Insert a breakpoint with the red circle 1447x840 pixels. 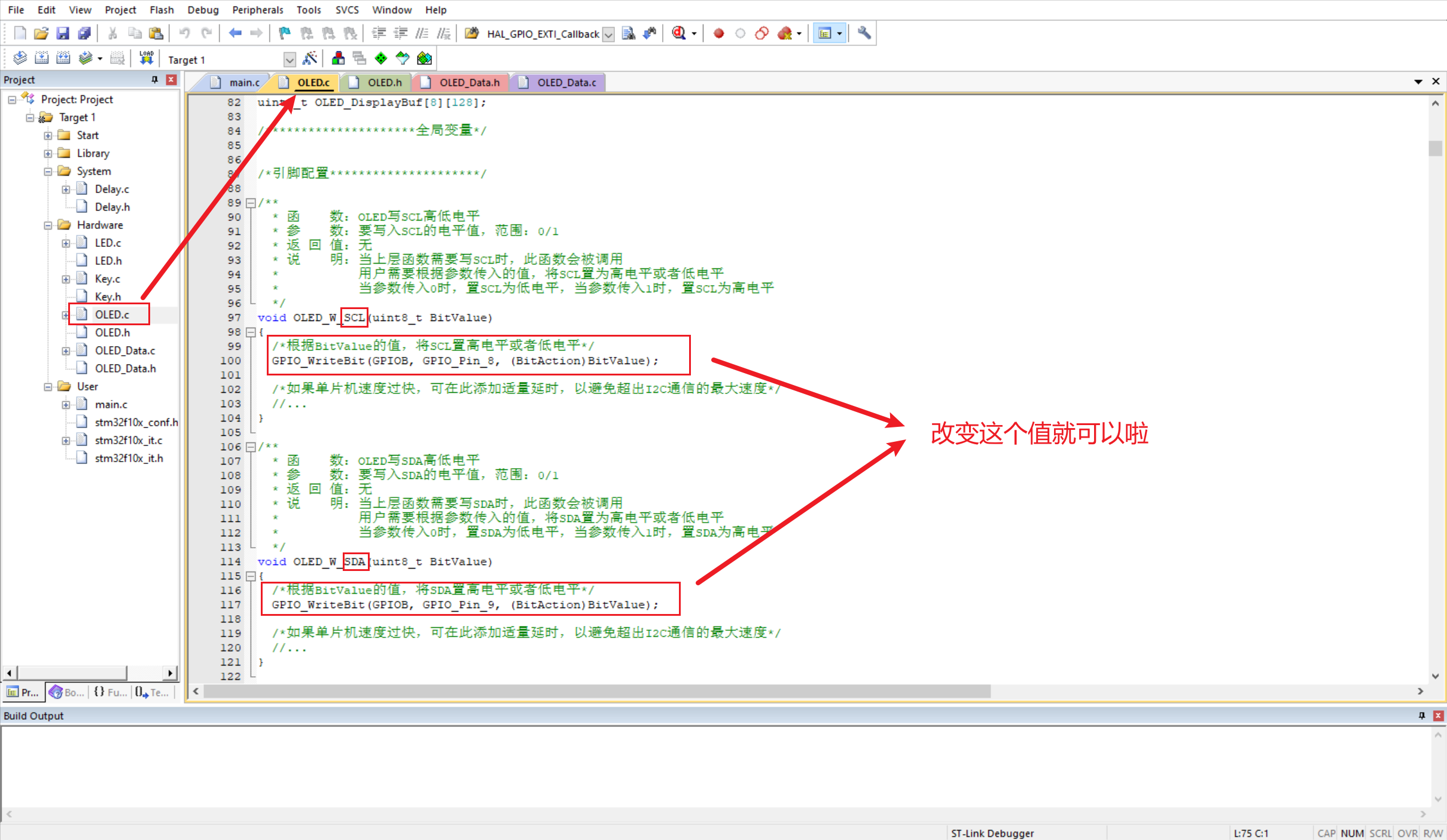719,33
